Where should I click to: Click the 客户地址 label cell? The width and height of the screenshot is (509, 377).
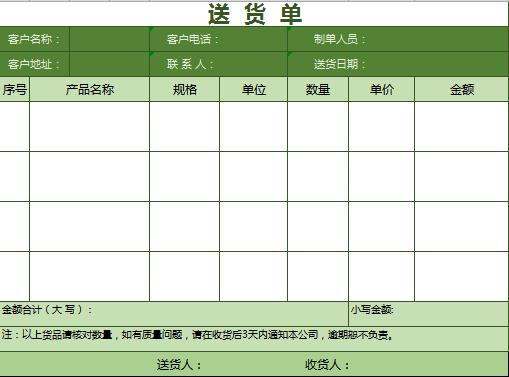tap(35, 64)
